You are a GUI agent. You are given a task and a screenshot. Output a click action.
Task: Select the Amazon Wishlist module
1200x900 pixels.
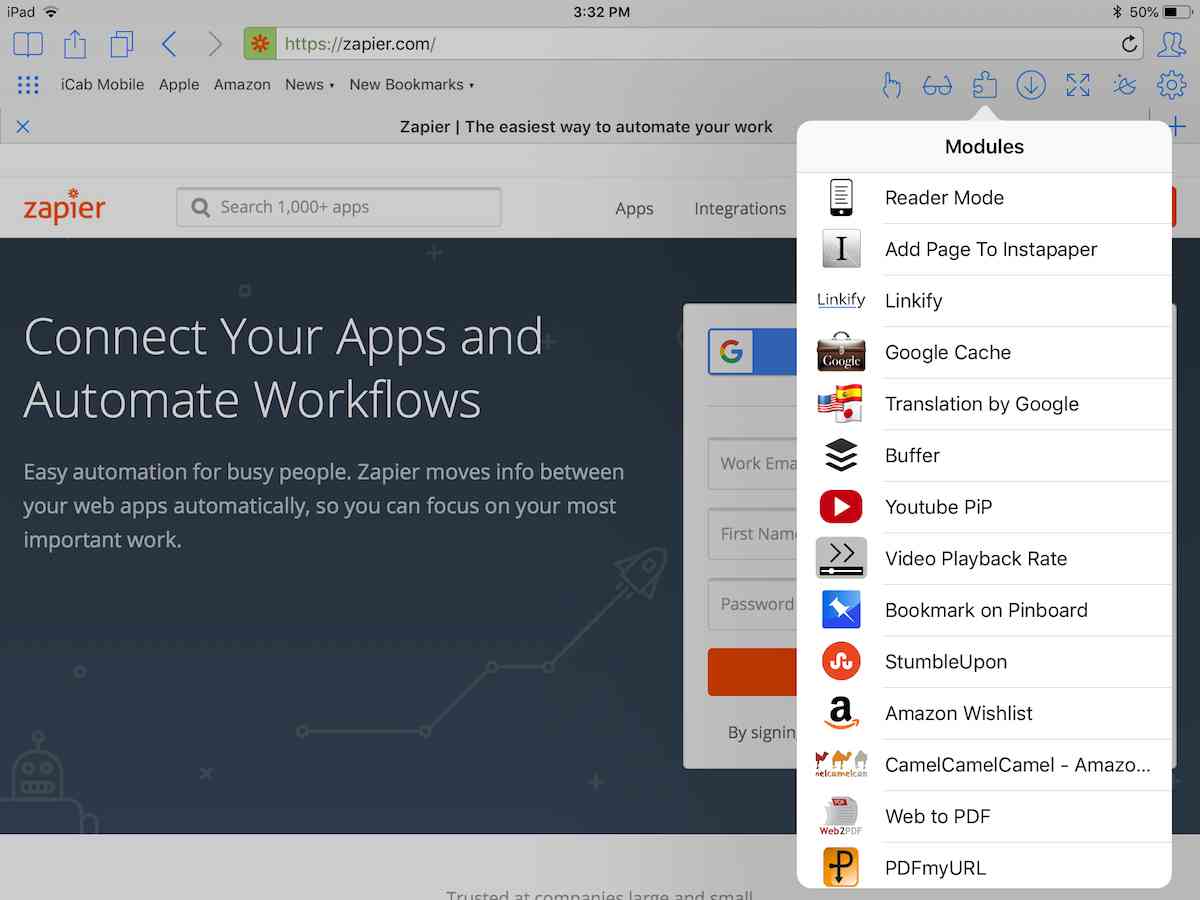(x=984, y=713)
